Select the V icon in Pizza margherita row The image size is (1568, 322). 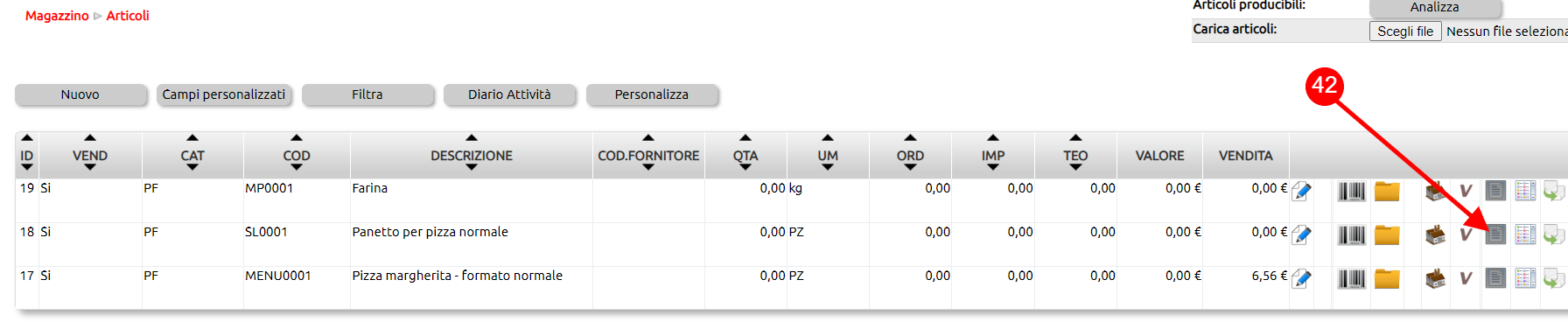coord(1466,278)
